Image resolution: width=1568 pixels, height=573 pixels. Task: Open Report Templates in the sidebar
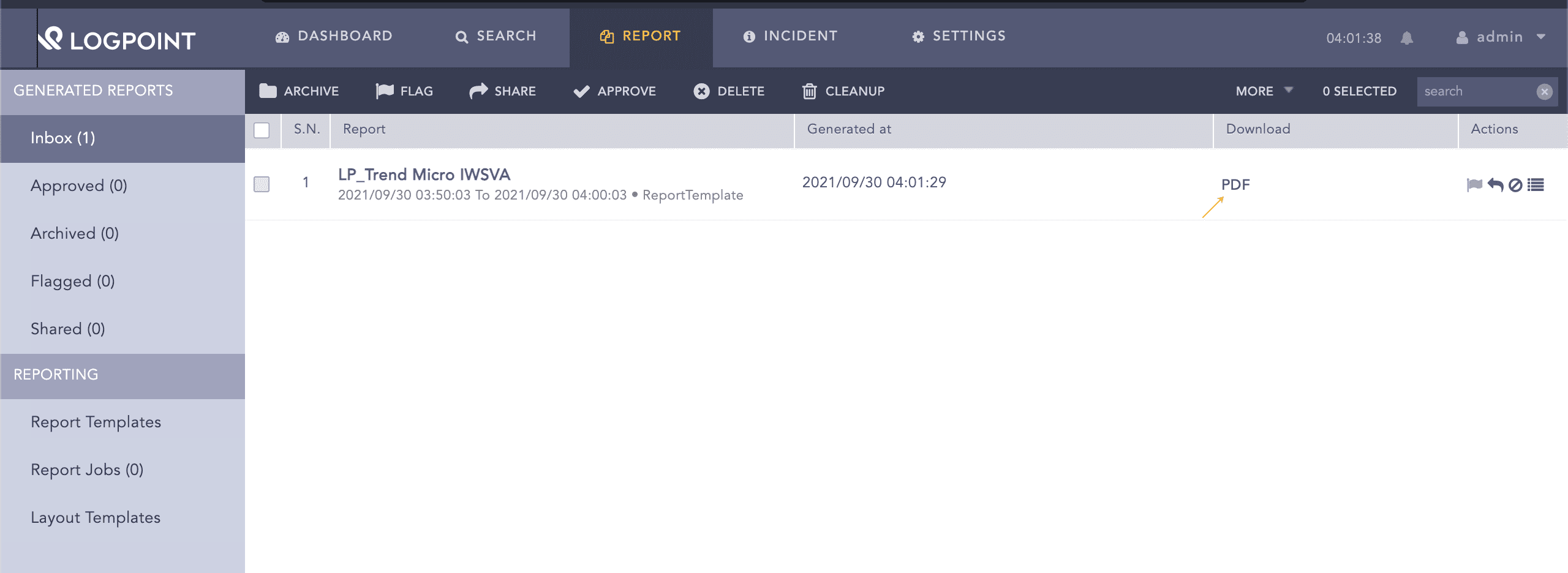click(96, 422)
